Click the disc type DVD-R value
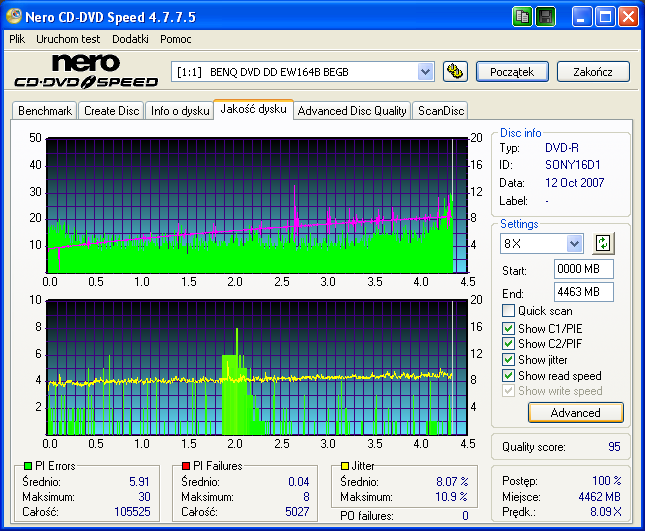The height and width of the screenshot is (531, 645). 561,148
